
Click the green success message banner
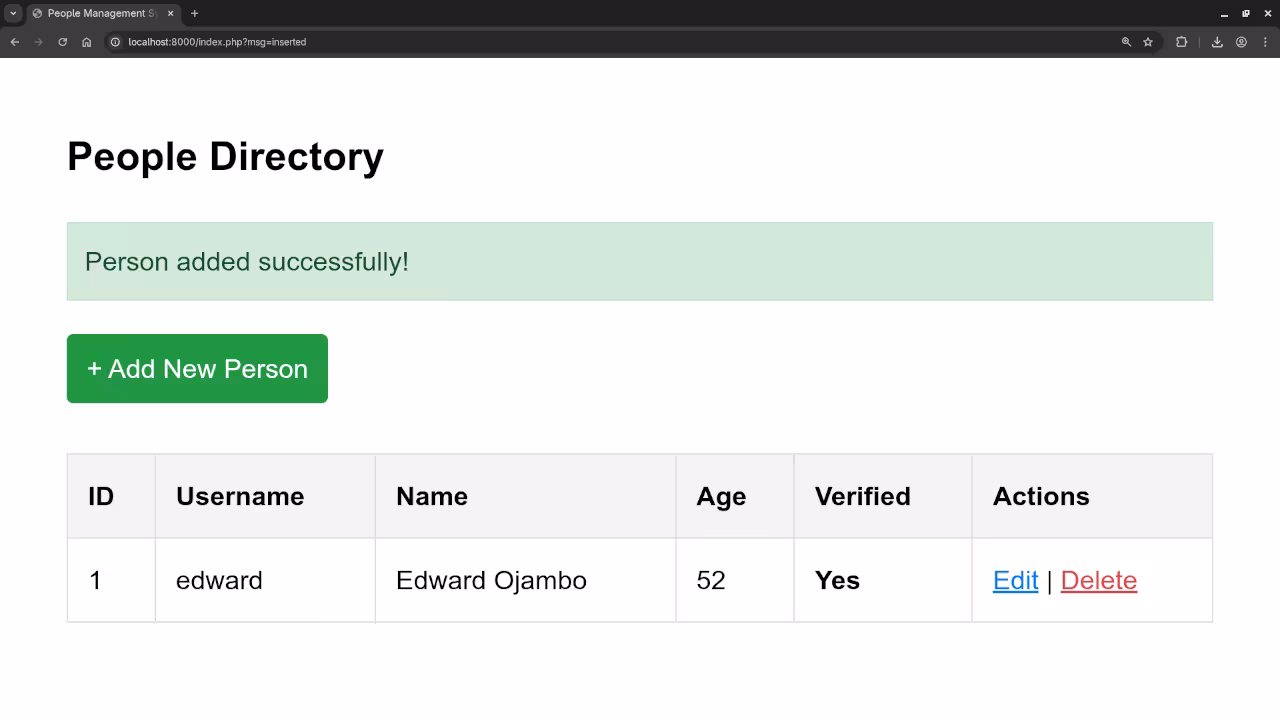point(640,261)
